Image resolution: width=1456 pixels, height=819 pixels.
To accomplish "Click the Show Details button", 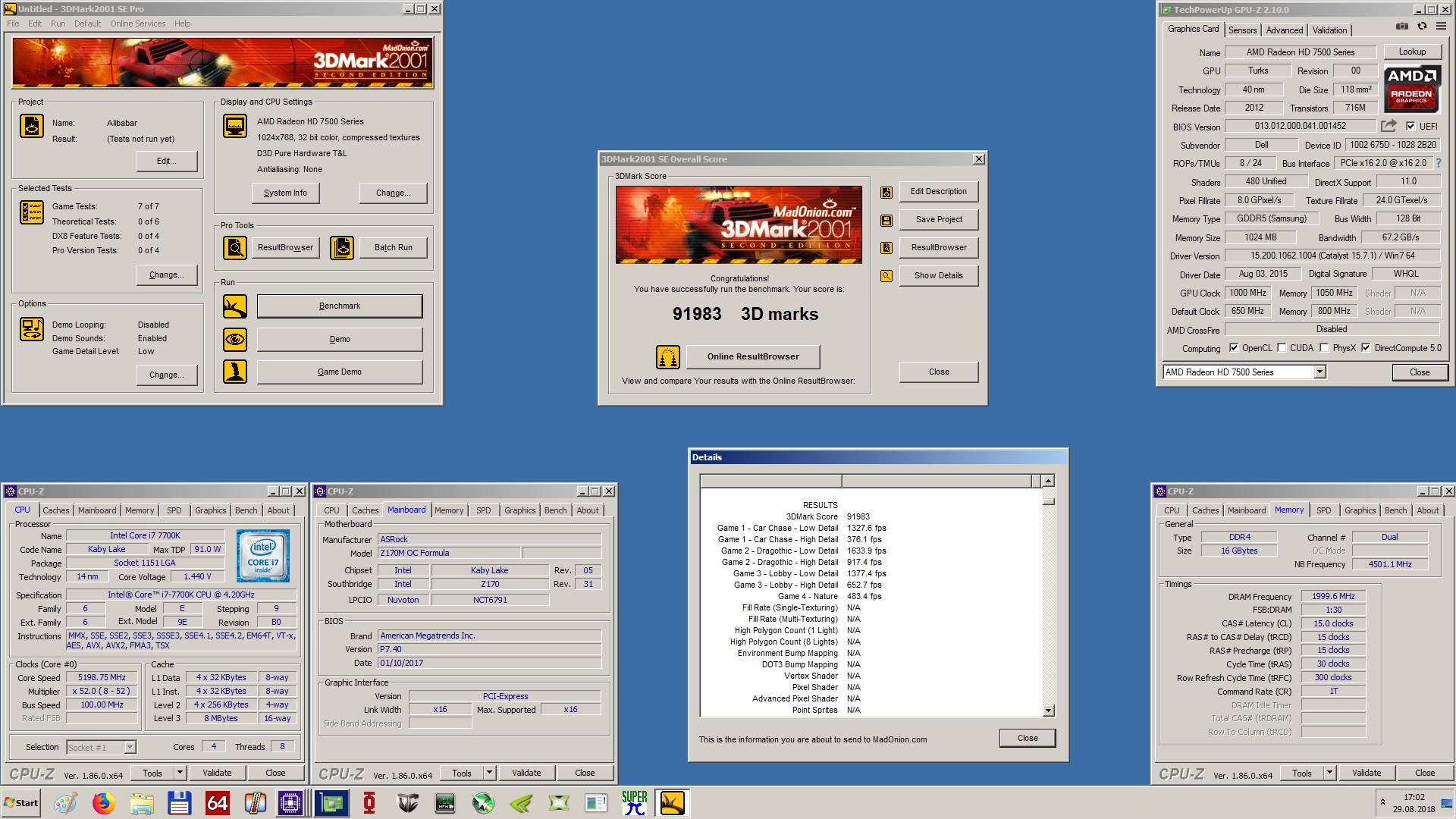I will [939, 276].
